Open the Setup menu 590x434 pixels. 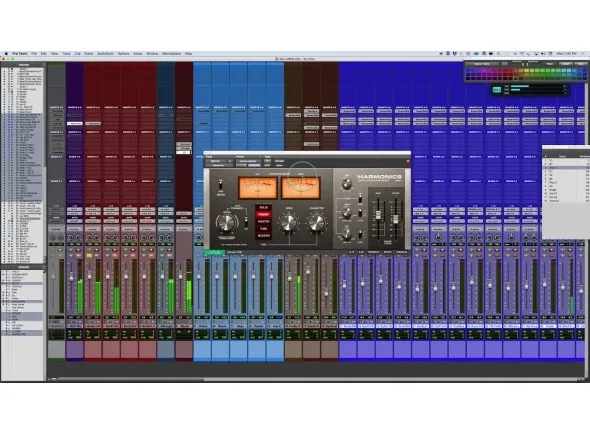tap(138, 54)
